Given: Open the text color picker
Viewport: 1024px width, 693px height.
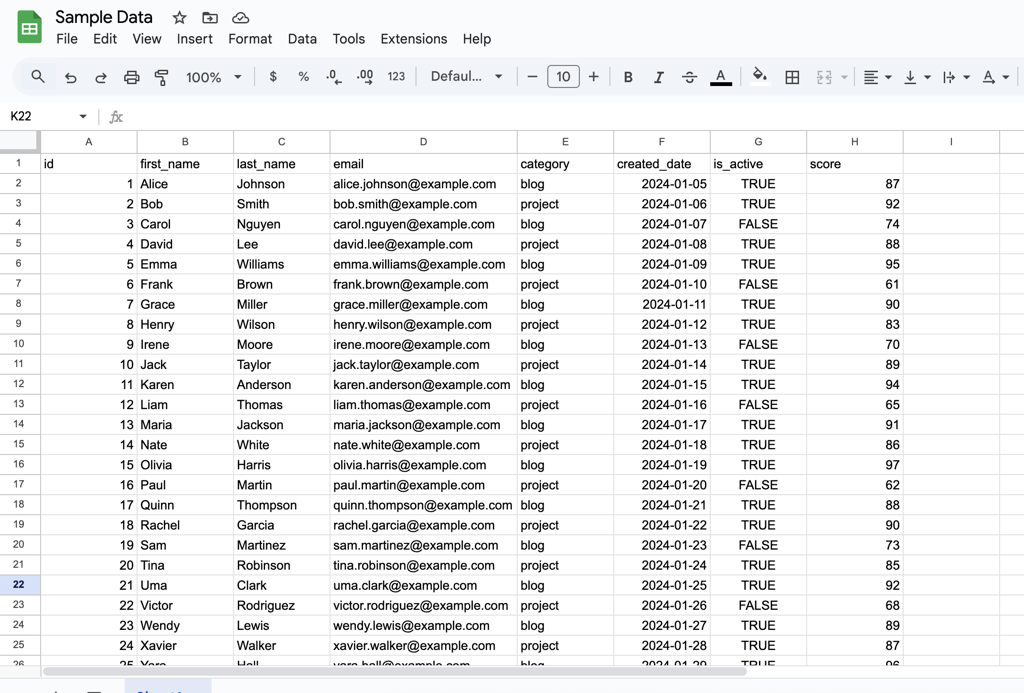Looking at the screenshot, I should (x=721, y=76).
